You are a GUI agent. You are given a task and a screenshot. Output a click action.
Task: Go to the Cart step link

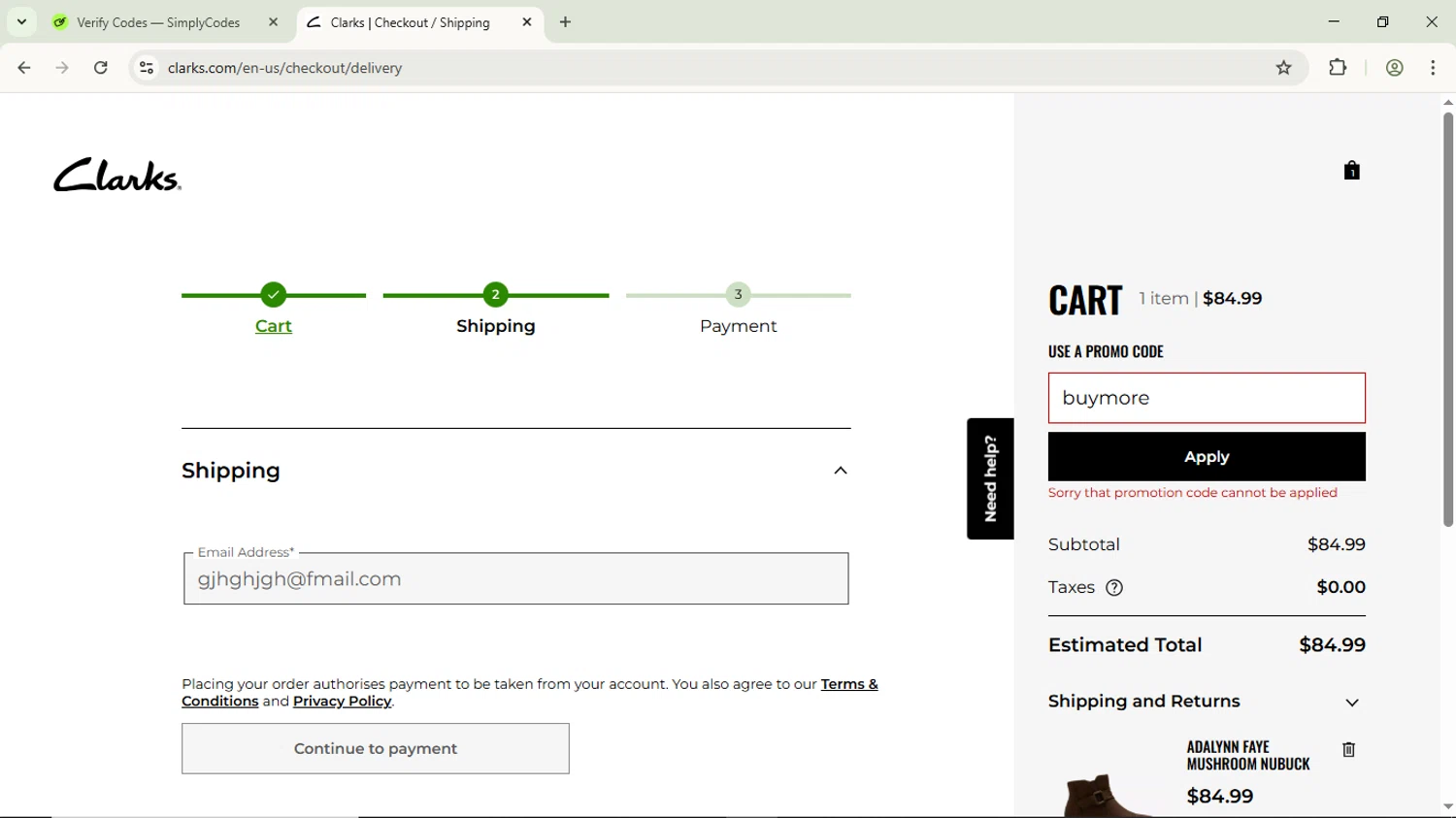274,326
